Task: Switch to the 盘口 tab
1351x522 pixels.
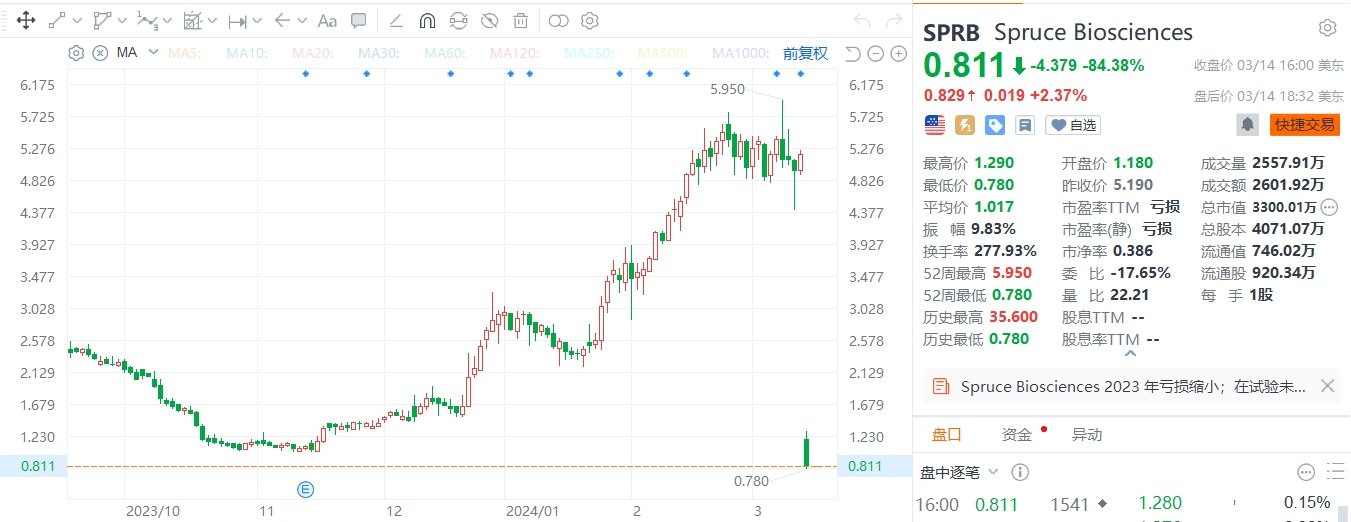Action: point(946,434)
